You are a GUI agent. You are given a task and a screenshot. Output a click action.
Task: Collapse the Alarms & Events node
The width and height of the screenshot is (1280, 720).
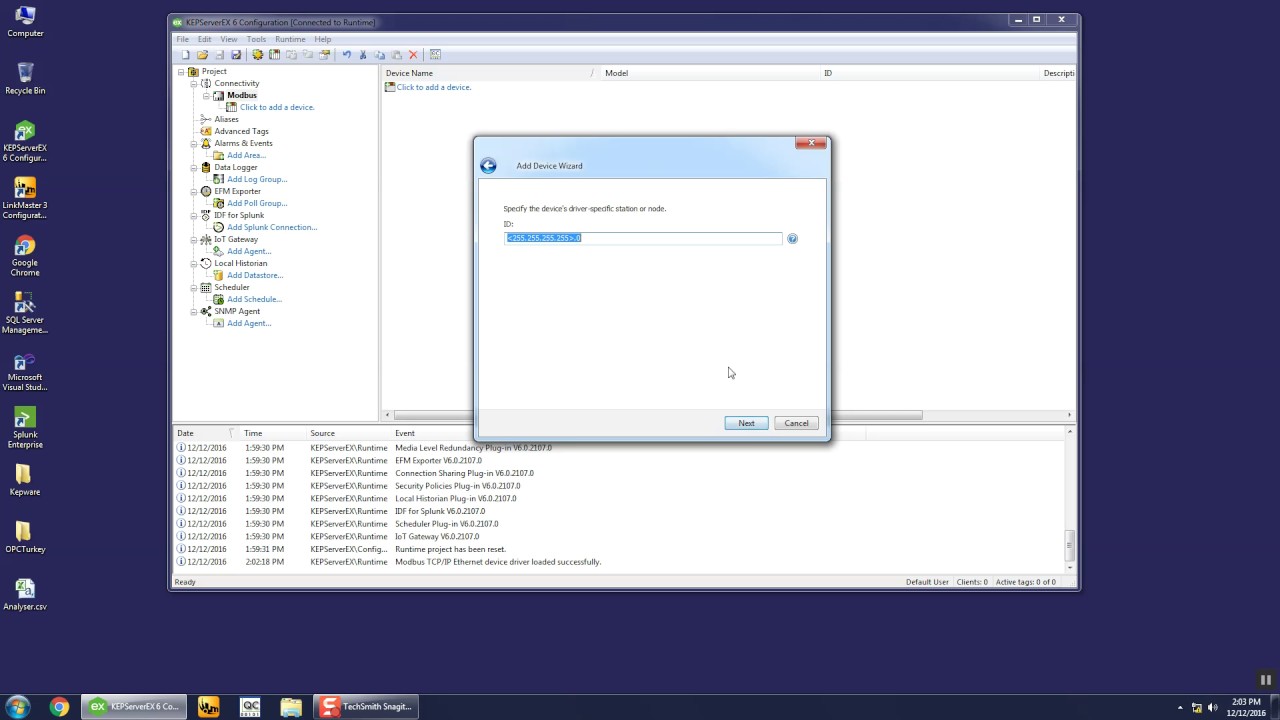194,144
